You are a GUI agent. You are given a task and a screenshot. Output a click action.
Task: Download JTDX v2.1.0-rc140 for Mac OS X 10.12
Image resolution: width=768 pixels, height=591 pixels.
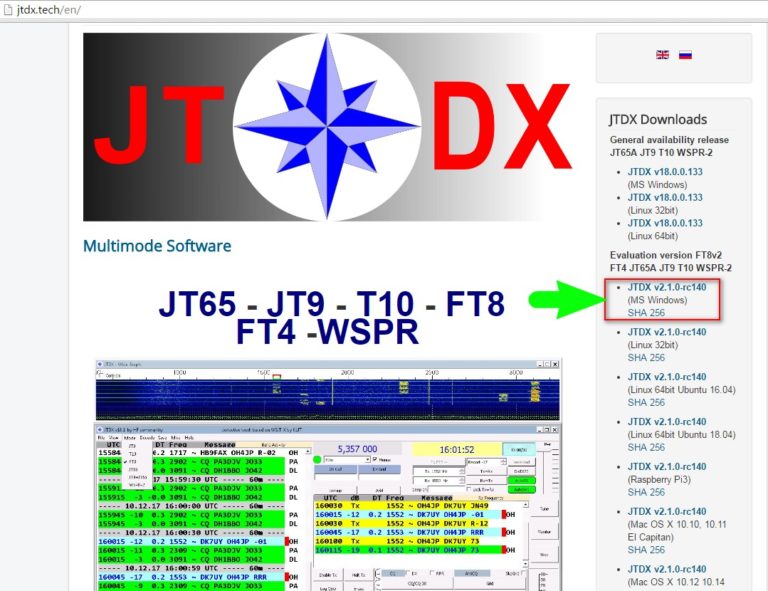[x=667, y=569]
